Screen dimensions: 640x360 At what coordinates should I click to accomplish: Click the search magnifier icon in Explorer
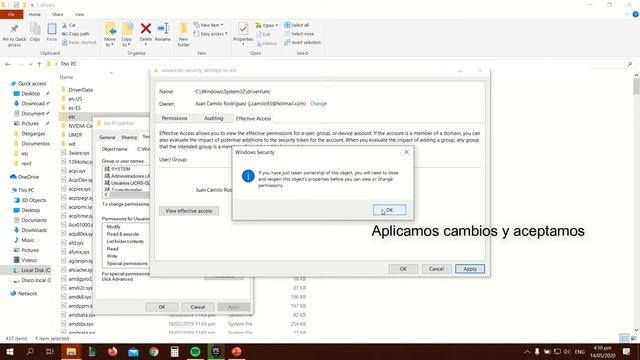(x=630, y=64)
